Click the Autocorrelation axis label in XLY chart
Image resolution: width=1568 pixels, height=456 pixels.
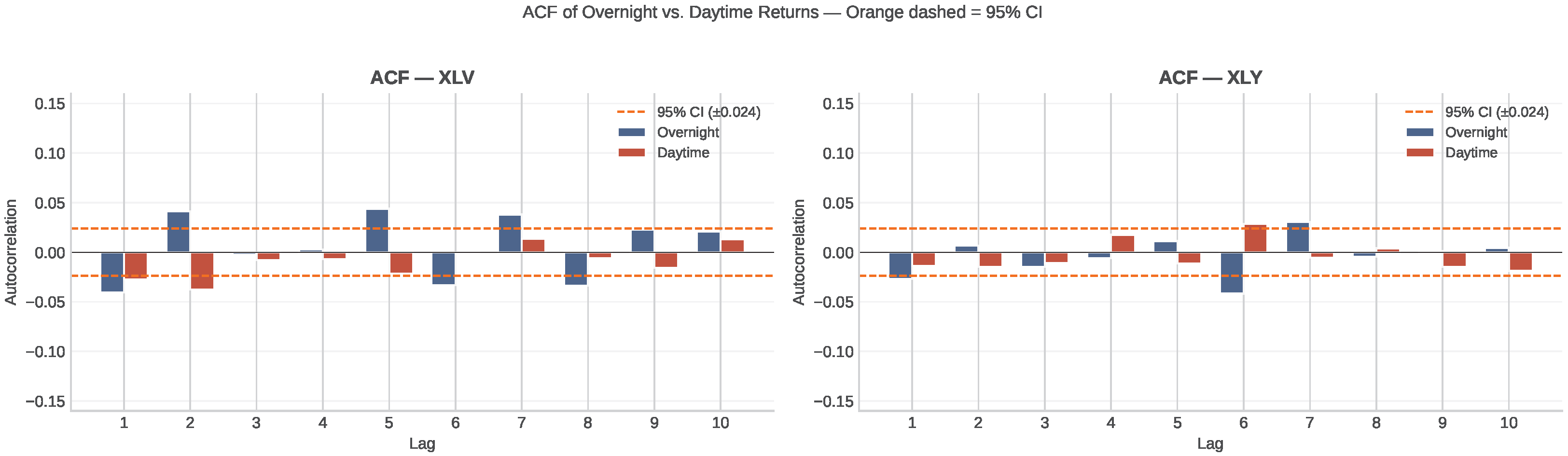799,252
